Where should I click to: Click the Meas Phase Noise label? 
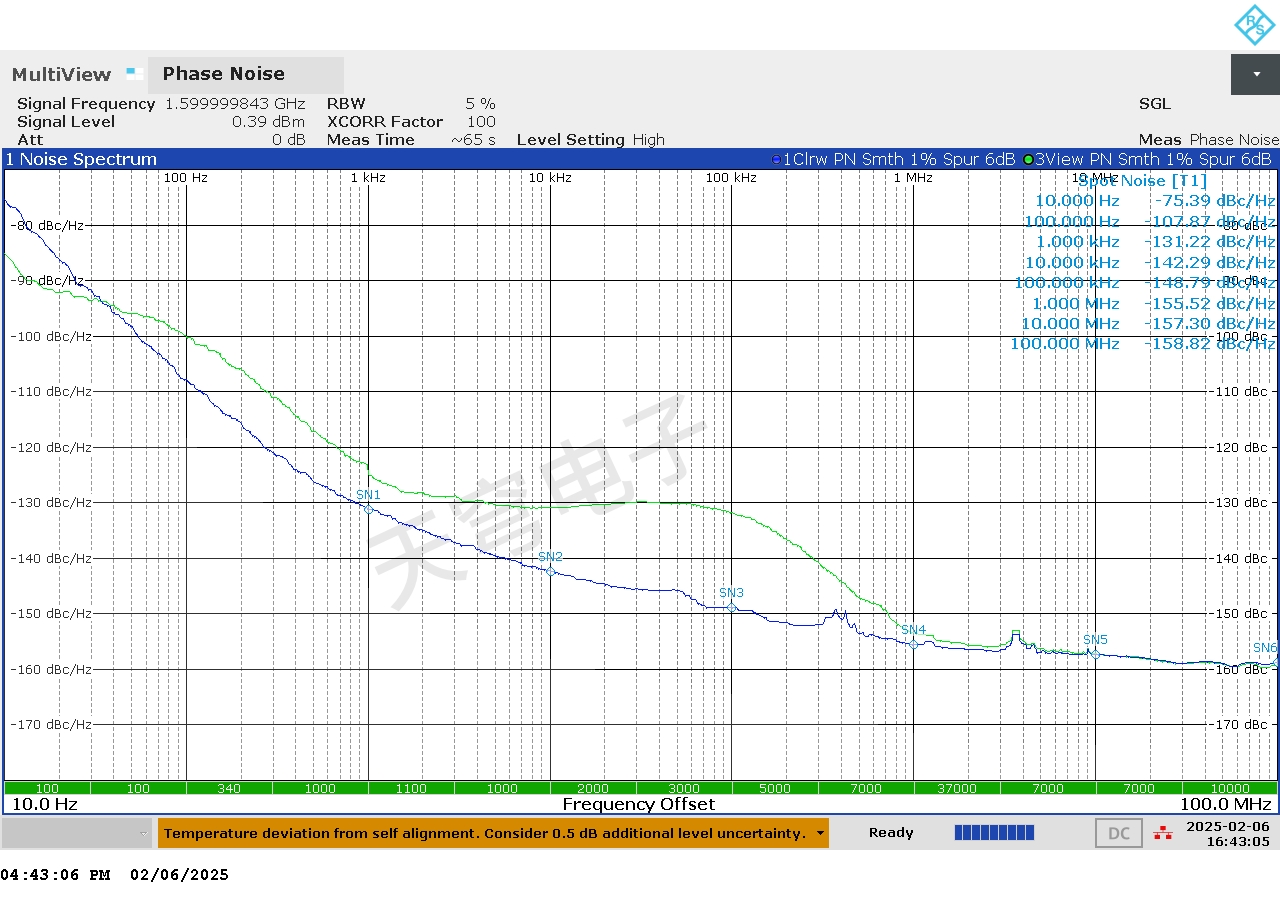pyautogui.click(x=1208, y=140)
